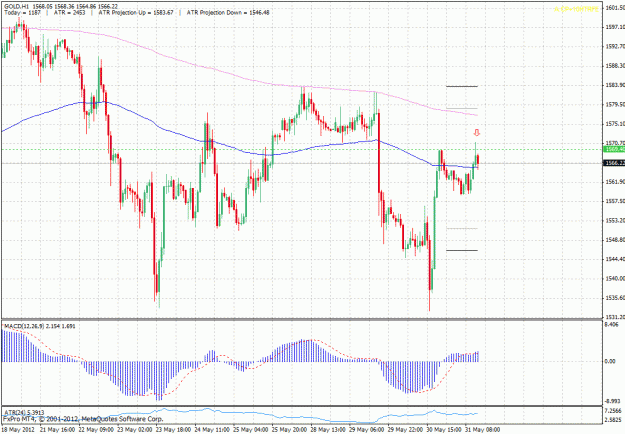Image resolution: width=625 pixels, height=434 pixels.
Task: Click the 31 May 08:00 time label
Action: click(x=482, y=430)
